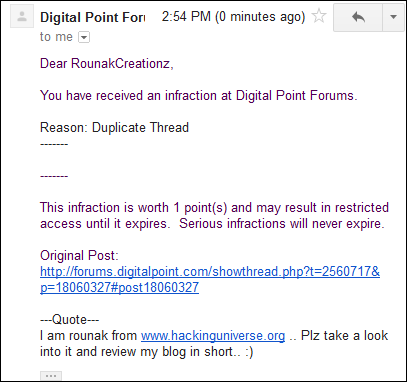407x382 pixels.
Task: Click the sender avatar placeholder icon
Action: point(22,17)
